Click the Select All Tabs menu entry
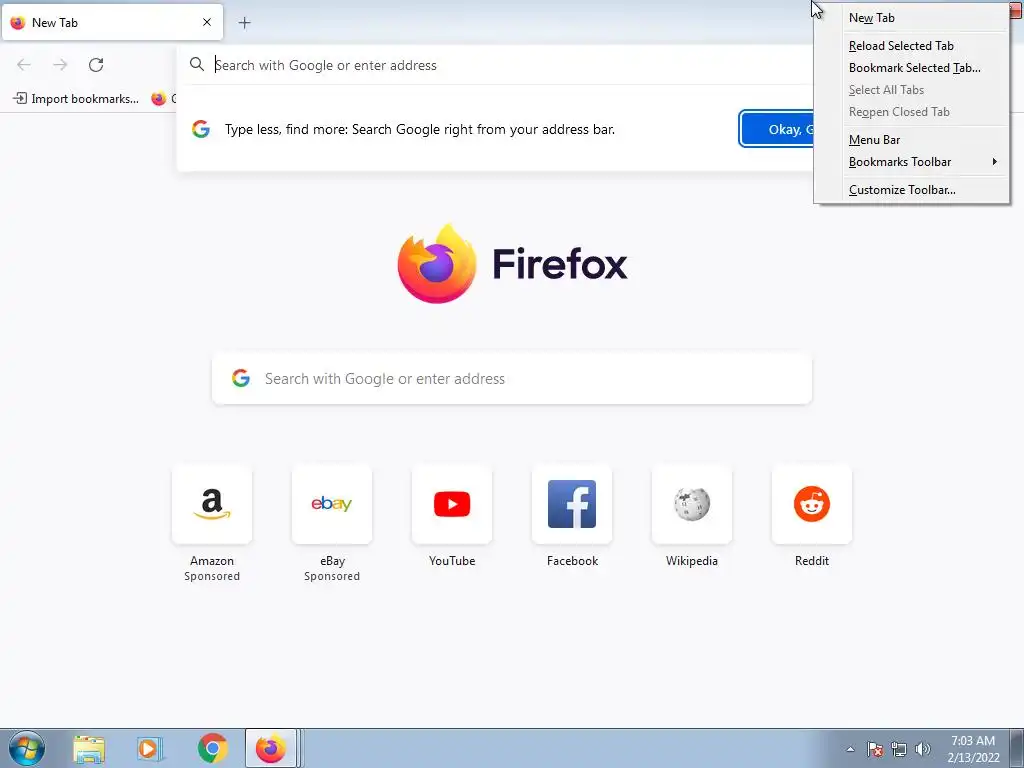This screenshot has width=1024, height=768. [912, 90]
